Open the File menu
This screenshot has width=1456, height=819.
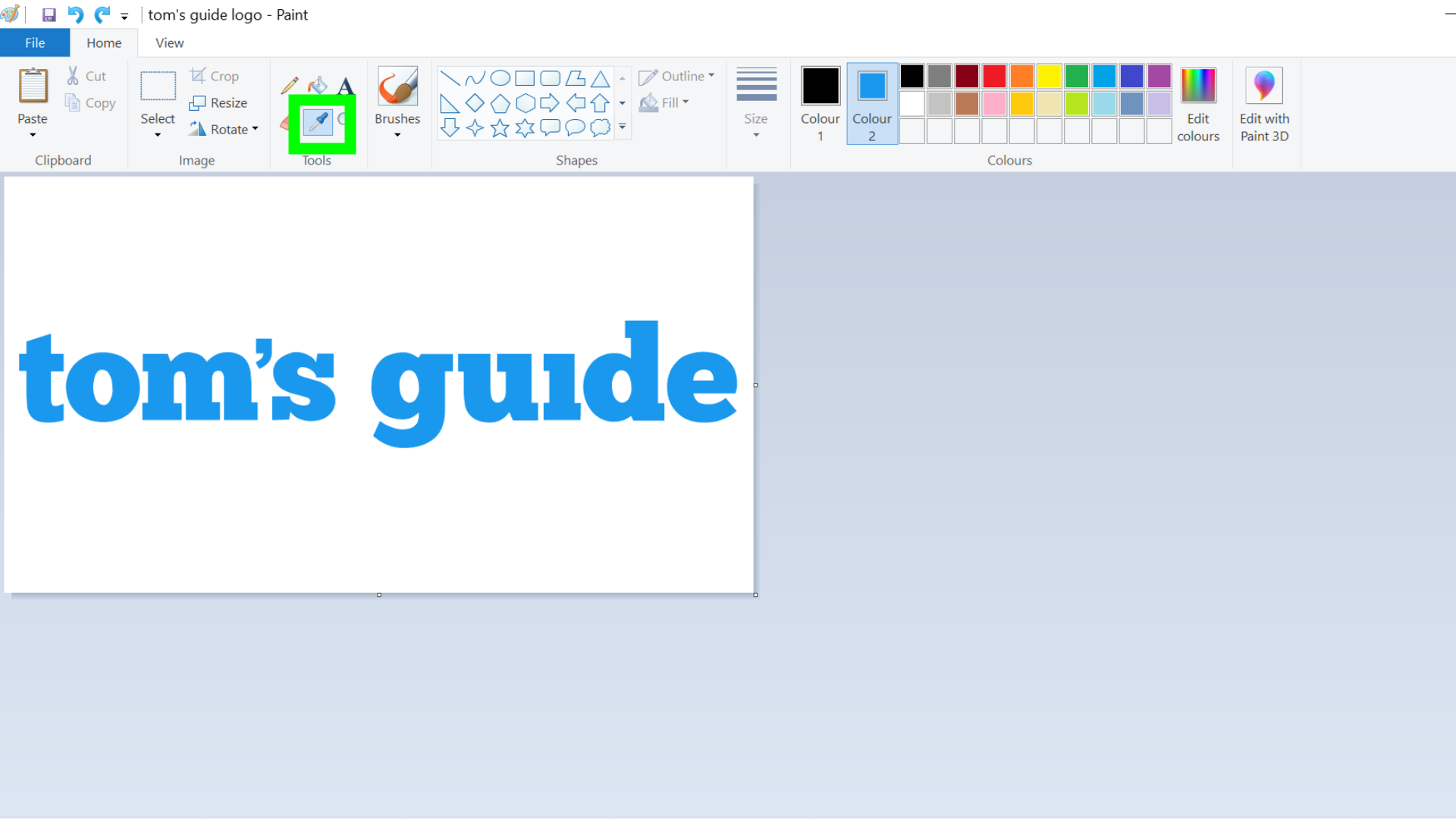tap(34, 42)
